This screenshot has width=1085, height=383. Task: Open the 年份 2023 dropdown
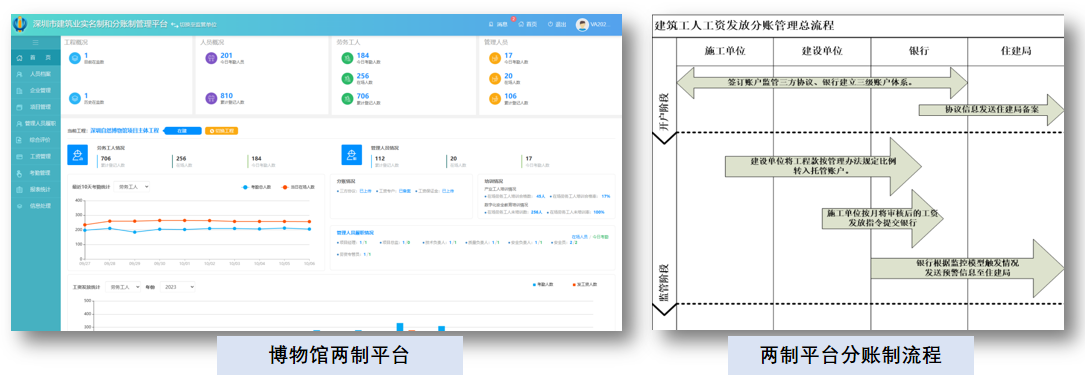point(178,286)
